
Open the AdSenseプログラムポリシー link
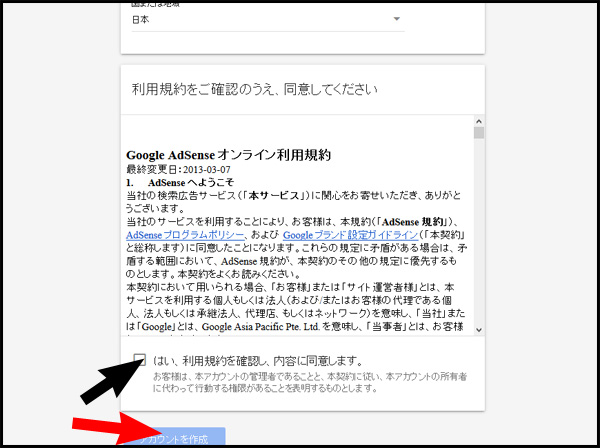coord(185,235)
